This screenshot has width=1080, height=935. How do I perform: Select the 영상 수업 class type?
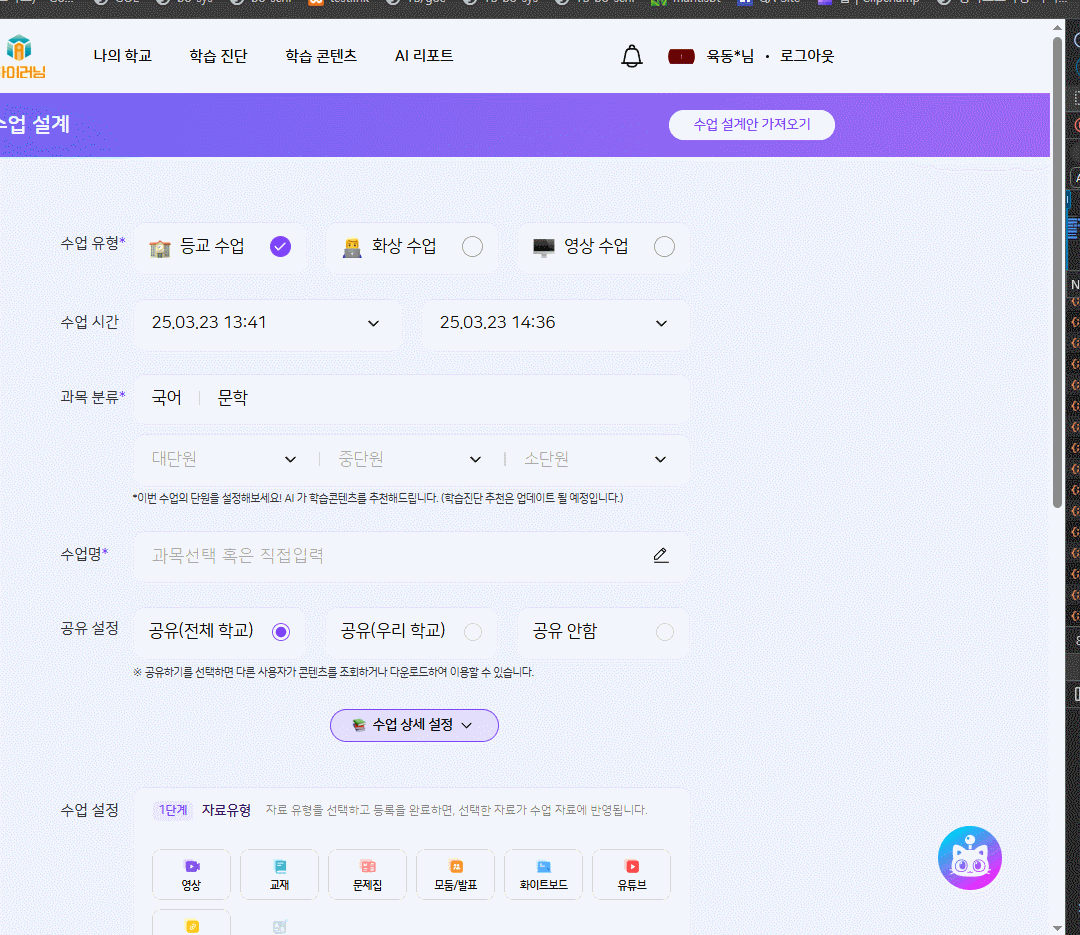(x=604, y=247)
